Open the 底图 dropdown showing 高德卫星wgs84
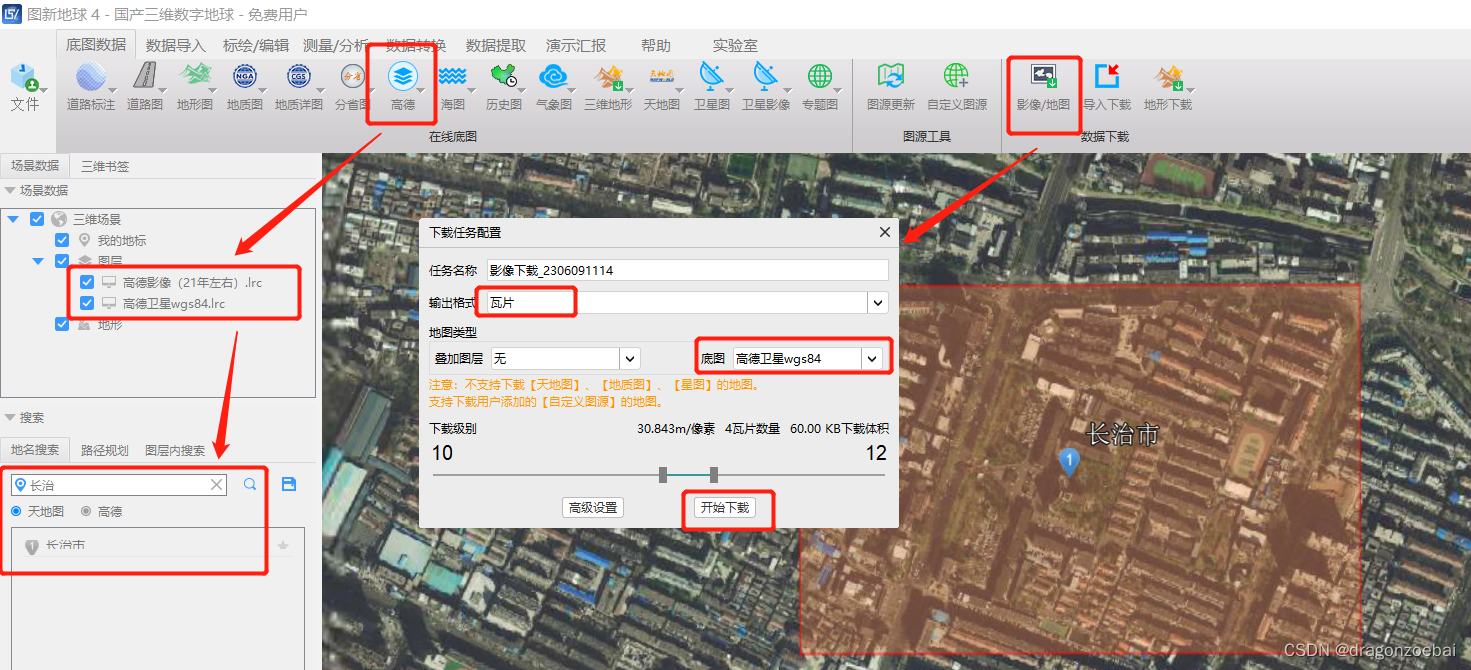Image resolution: width=1471 pixels, height=670 pixels. (873, 358)
